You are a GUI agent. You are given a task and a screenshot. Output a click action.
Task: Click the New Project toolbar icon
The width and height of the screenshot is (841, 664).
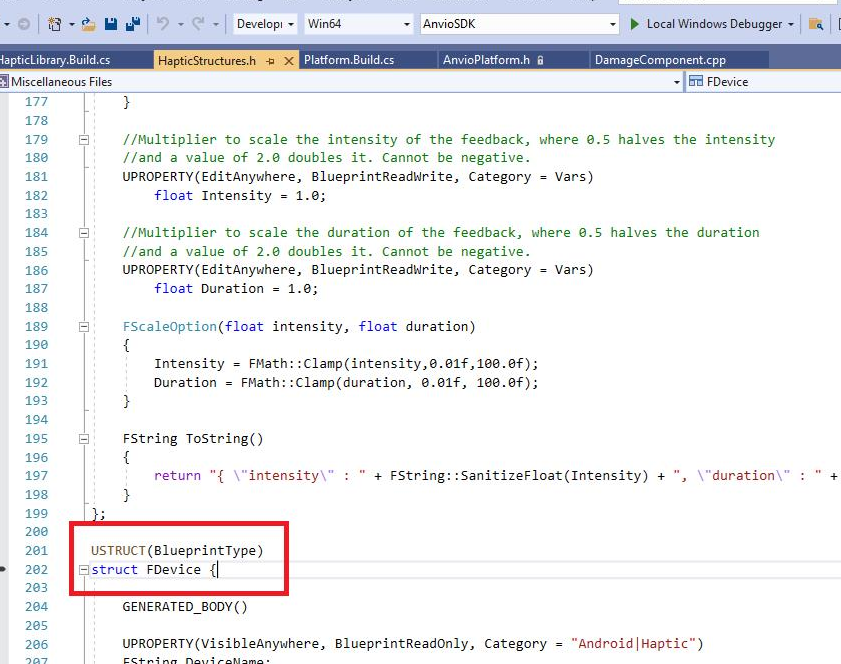coord(55,22)
